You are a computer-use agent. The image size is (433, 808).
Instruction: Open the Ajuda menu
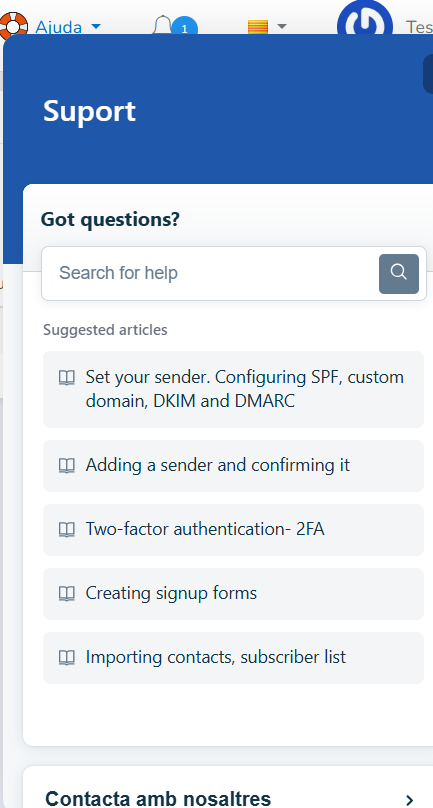pyautogui.click(x=58, y=26)
